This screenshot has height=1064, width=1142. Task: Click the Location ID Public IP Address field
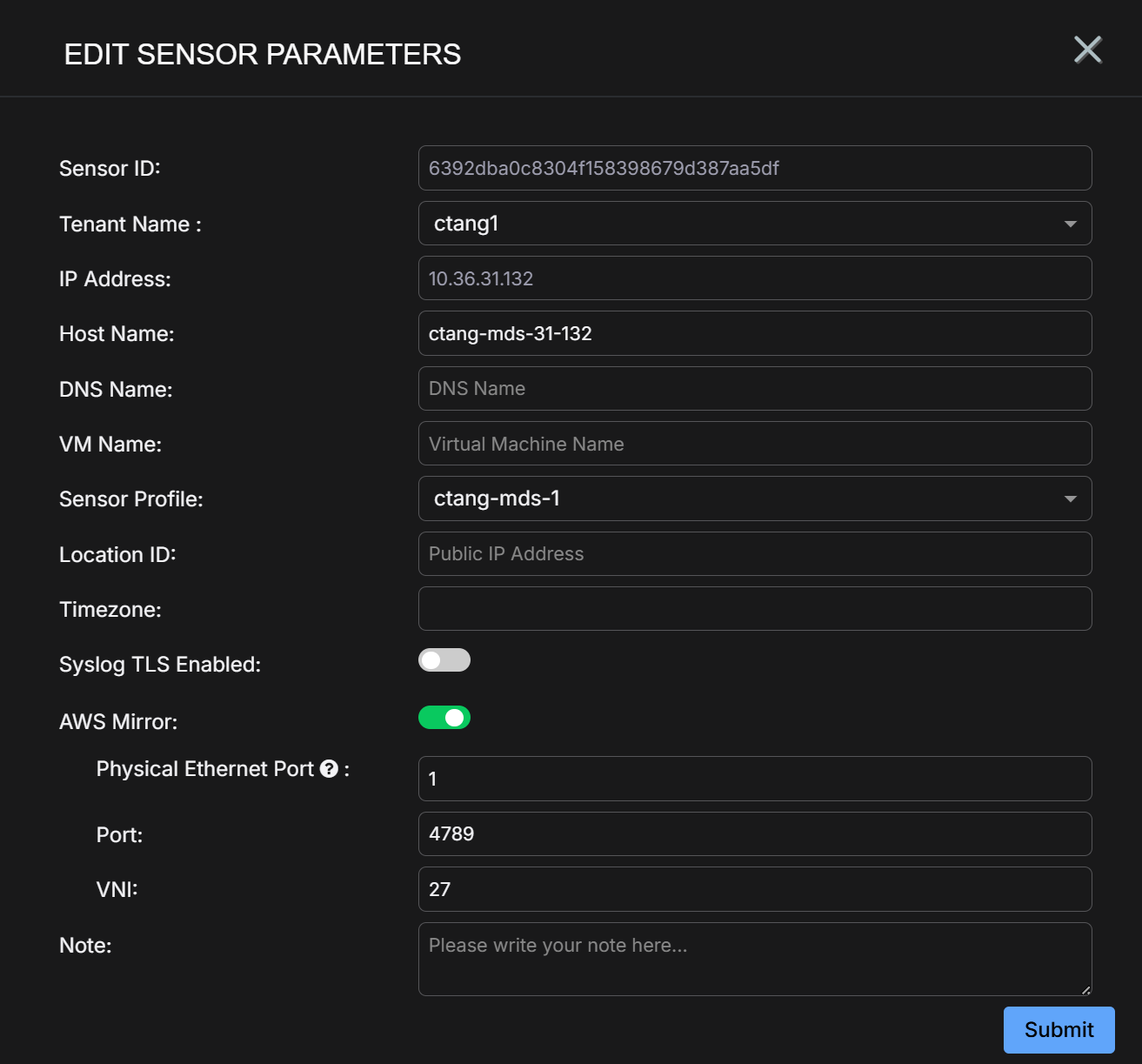(x=755, y=554)
